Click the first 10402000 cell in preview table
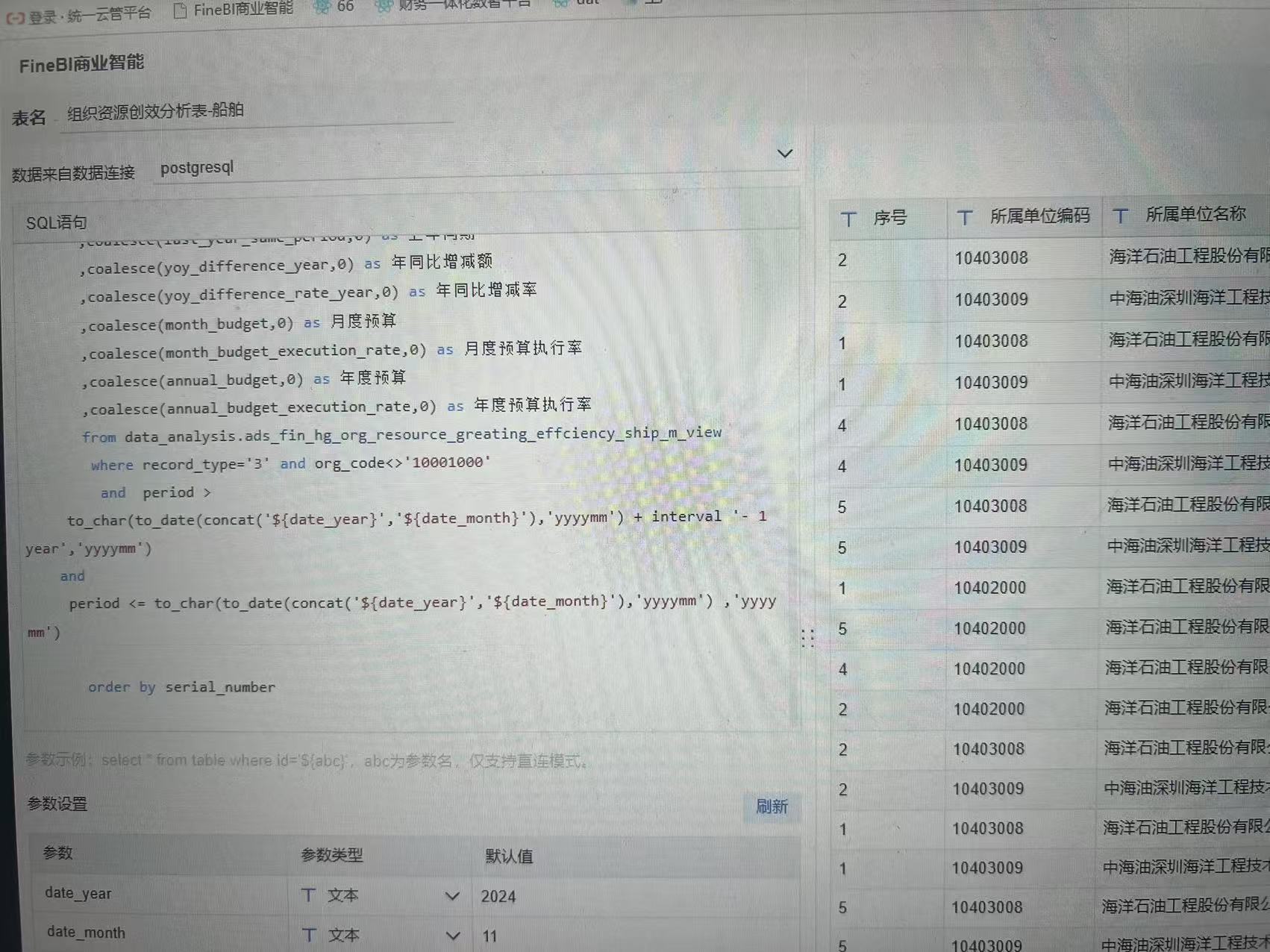Image resolution: width=1270 pixels, height=952 pixels. tap(989, 588)
